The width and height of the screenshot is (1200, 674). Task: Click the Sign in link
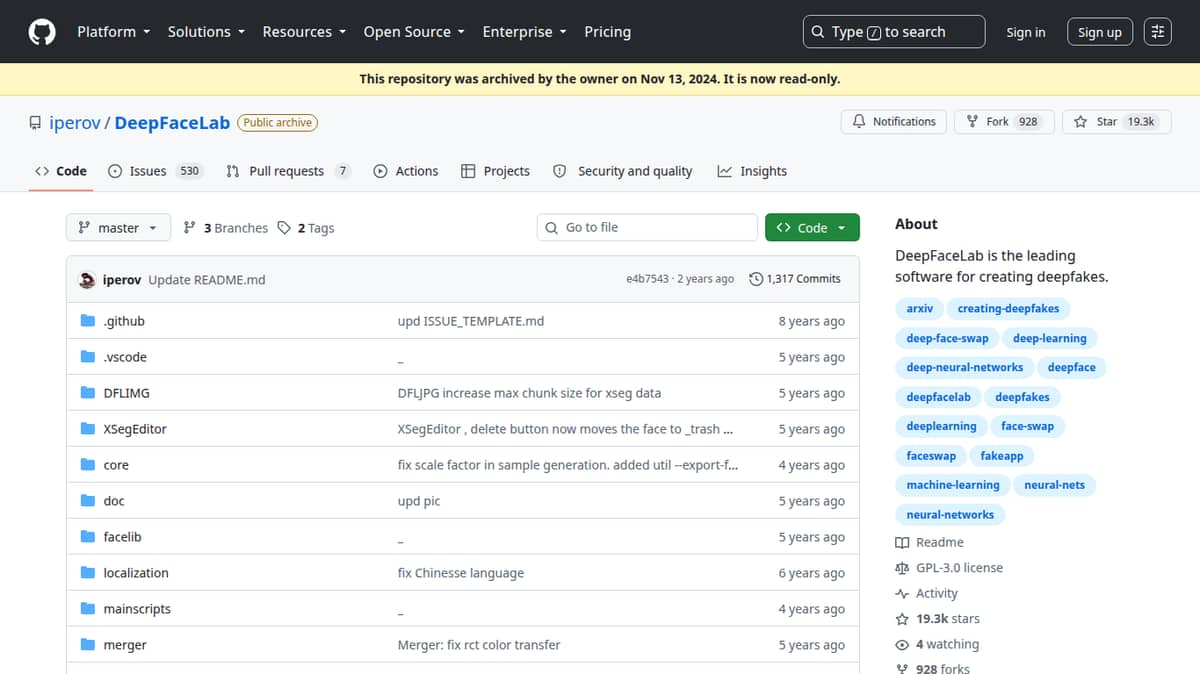point(1026,32)
